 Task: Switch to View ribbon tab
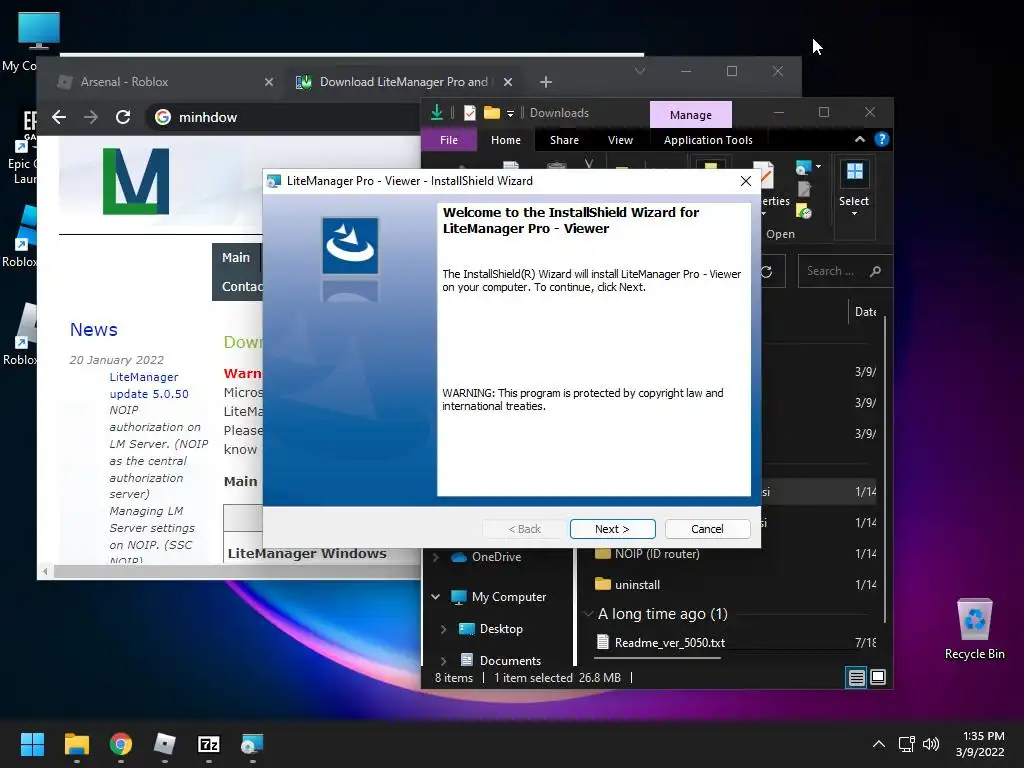pyautogui.click(x=620, y=140)
